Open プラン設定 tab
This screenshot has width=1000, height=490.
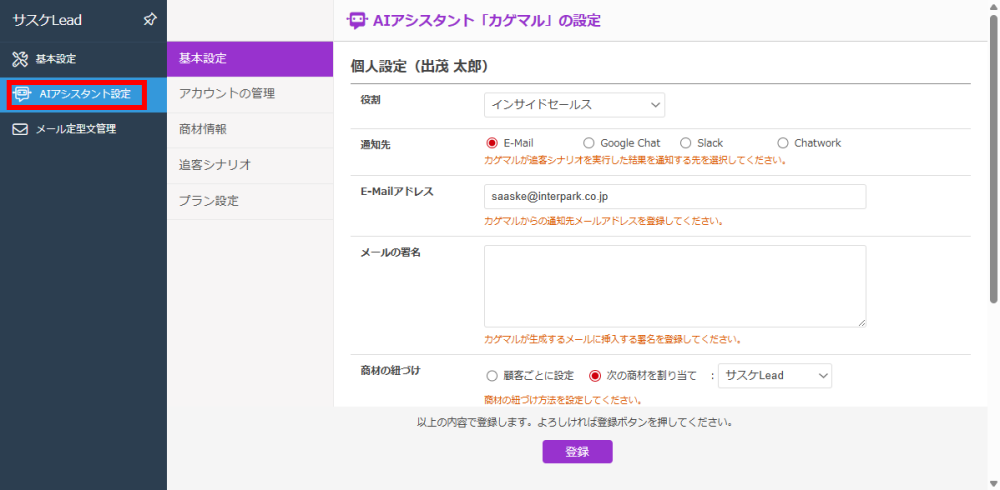(x=250, y=201)
